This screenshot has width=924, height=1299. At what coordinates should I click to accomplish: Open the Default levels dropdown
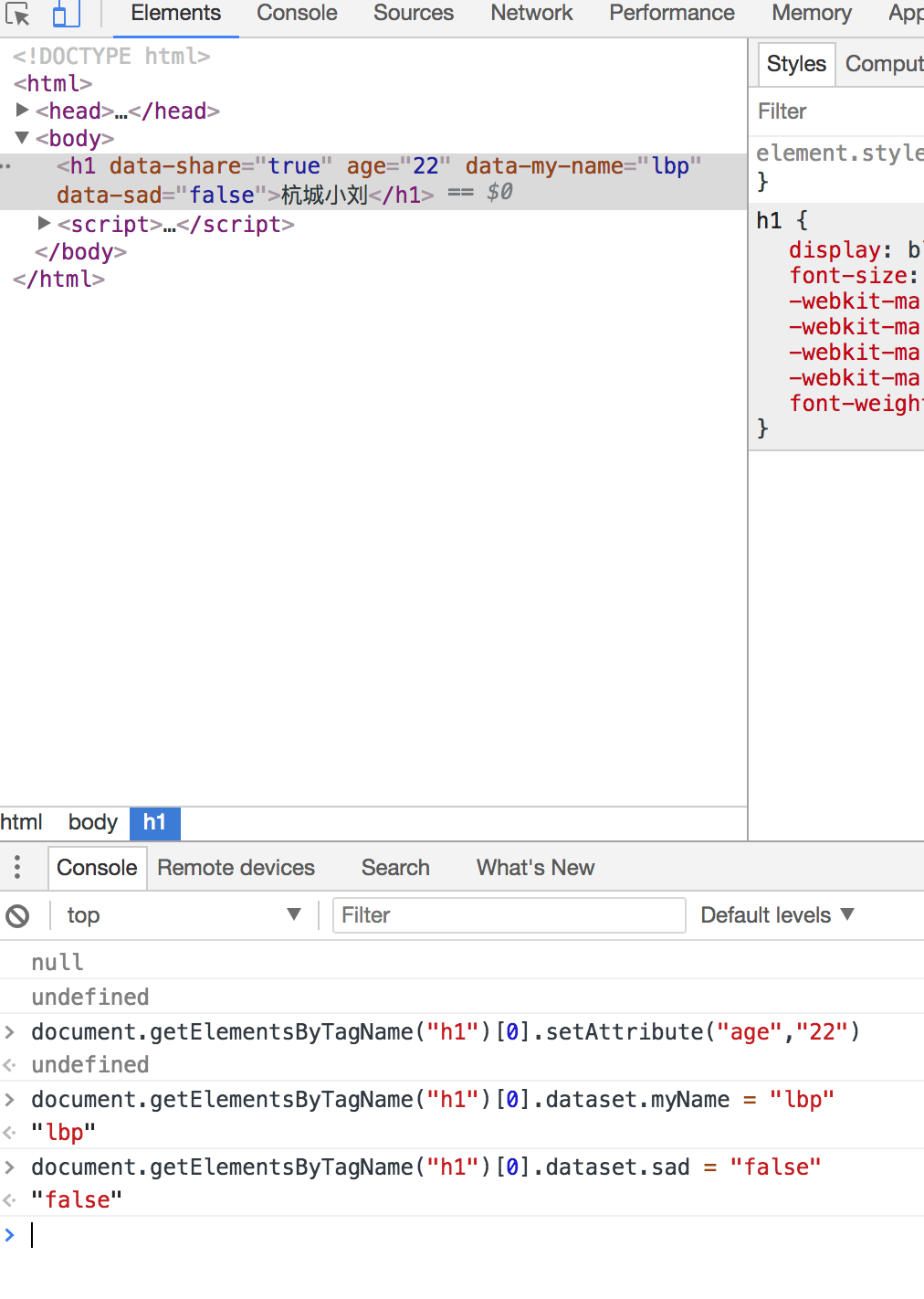coord(777,915)
